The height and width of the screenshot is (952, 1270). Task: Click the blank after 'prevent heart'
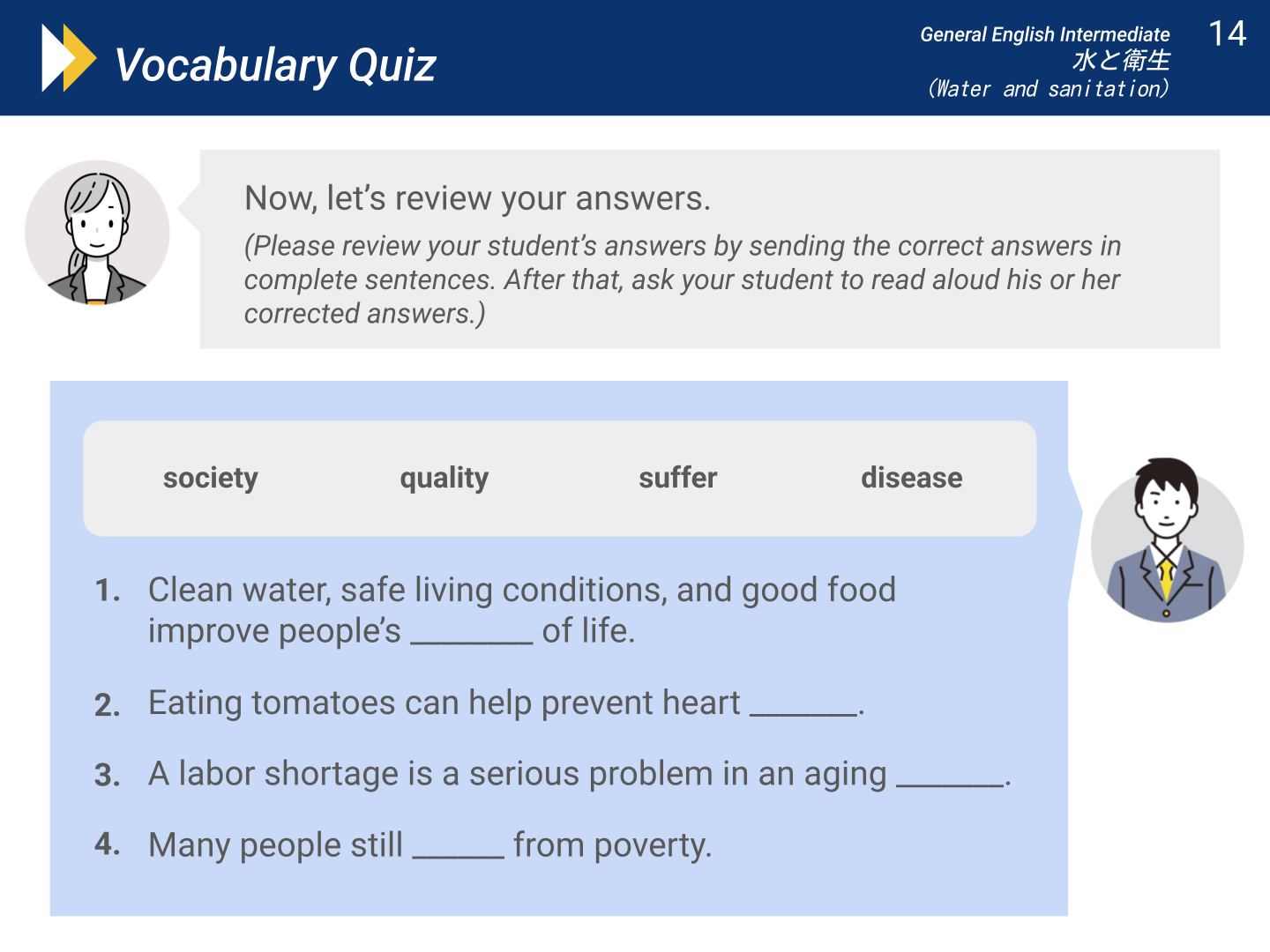point(803,707)
